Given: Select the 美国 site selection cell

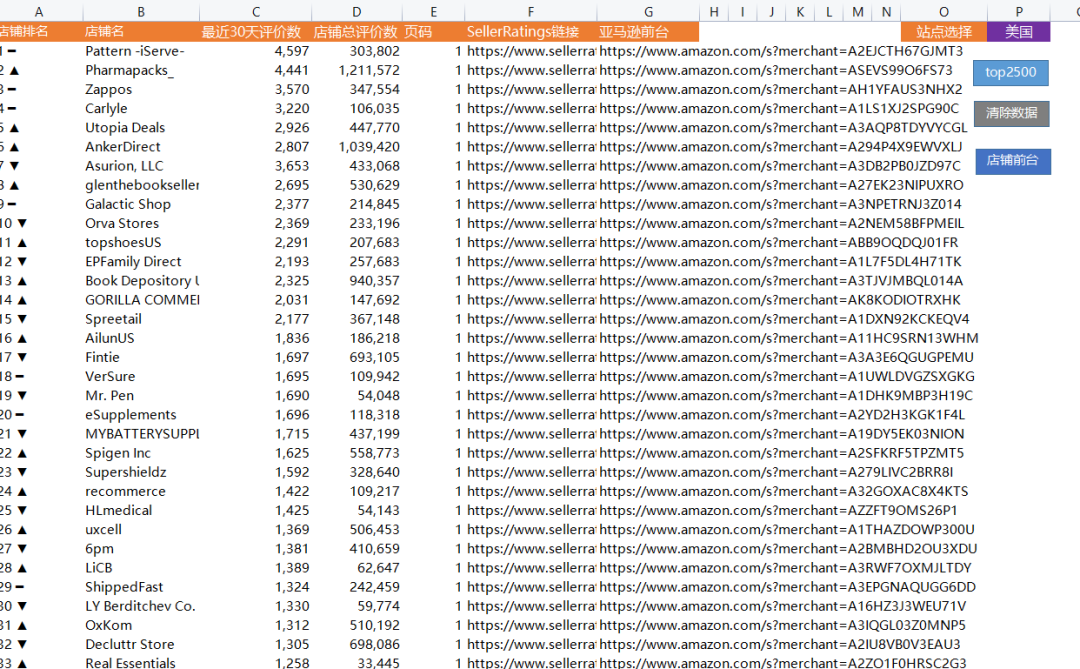Looking at the screenshot, I should pyautogui.click(x=1018, y=32).
